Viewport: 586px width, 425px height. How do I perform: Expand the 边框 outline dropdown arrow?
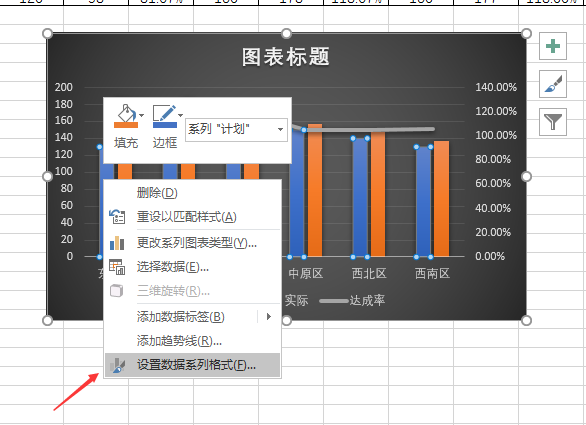(x=181, y=116)
